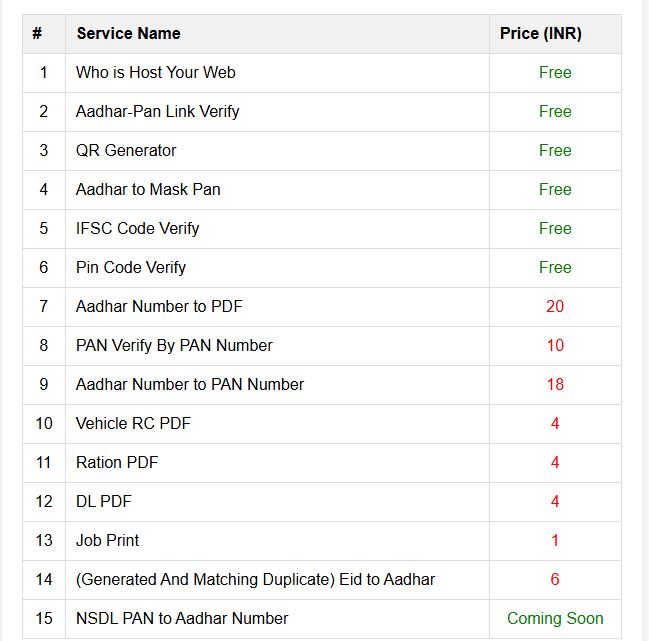Click the 'Ration PDF' row

(117, 462)
